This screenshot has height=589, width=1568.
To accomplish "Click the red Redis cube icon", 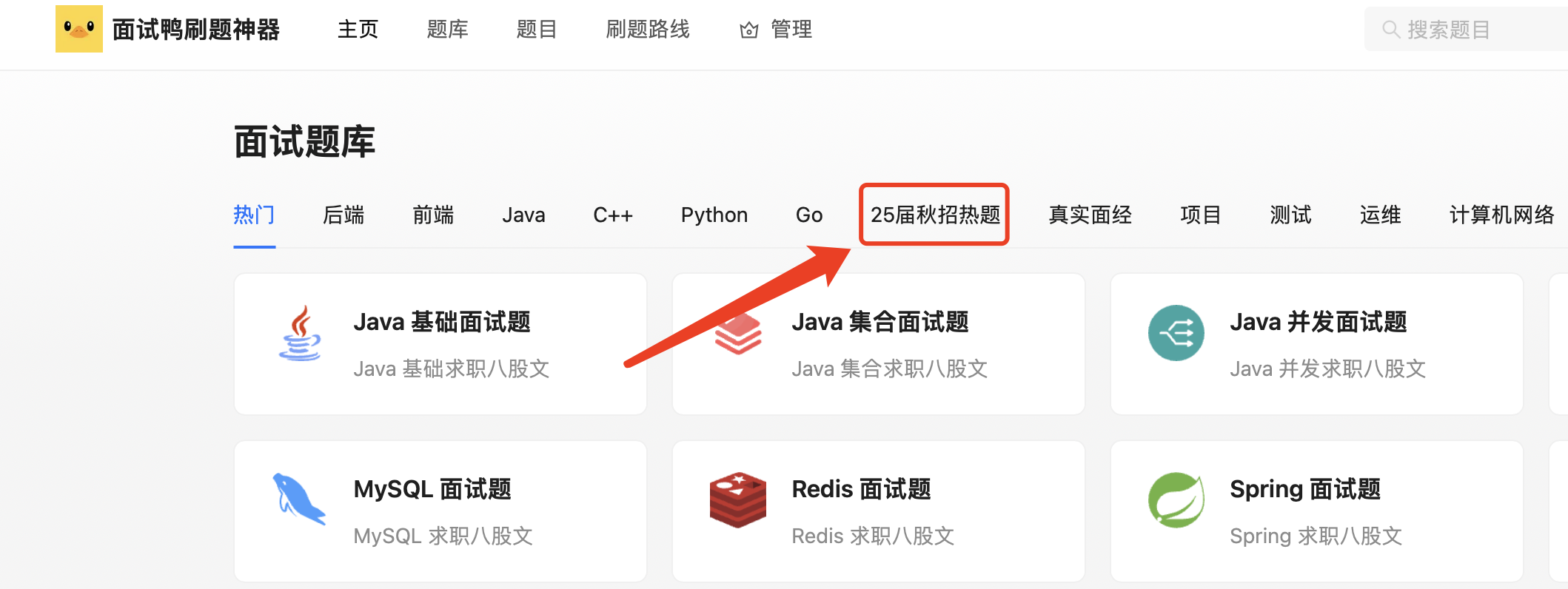I will tap(738, 500).
